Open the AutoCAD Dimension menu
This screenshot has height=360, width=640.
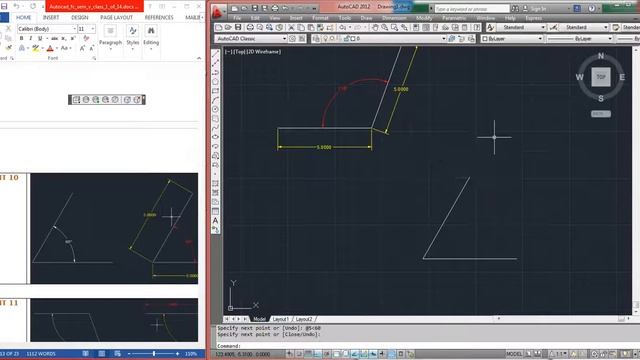click(394, 18)
